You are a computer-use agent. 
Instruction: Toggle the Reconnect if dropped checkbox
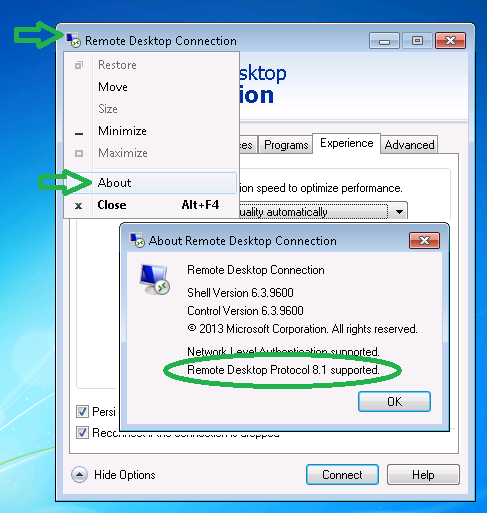click(82, 433)
